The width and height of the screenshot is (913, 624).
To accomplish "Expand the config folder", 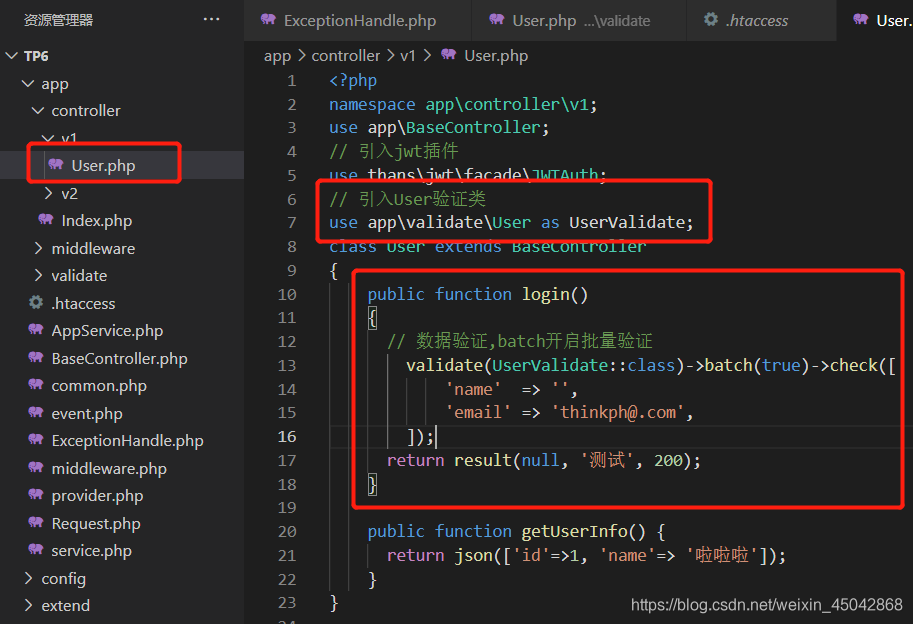I will click(28, 579).
